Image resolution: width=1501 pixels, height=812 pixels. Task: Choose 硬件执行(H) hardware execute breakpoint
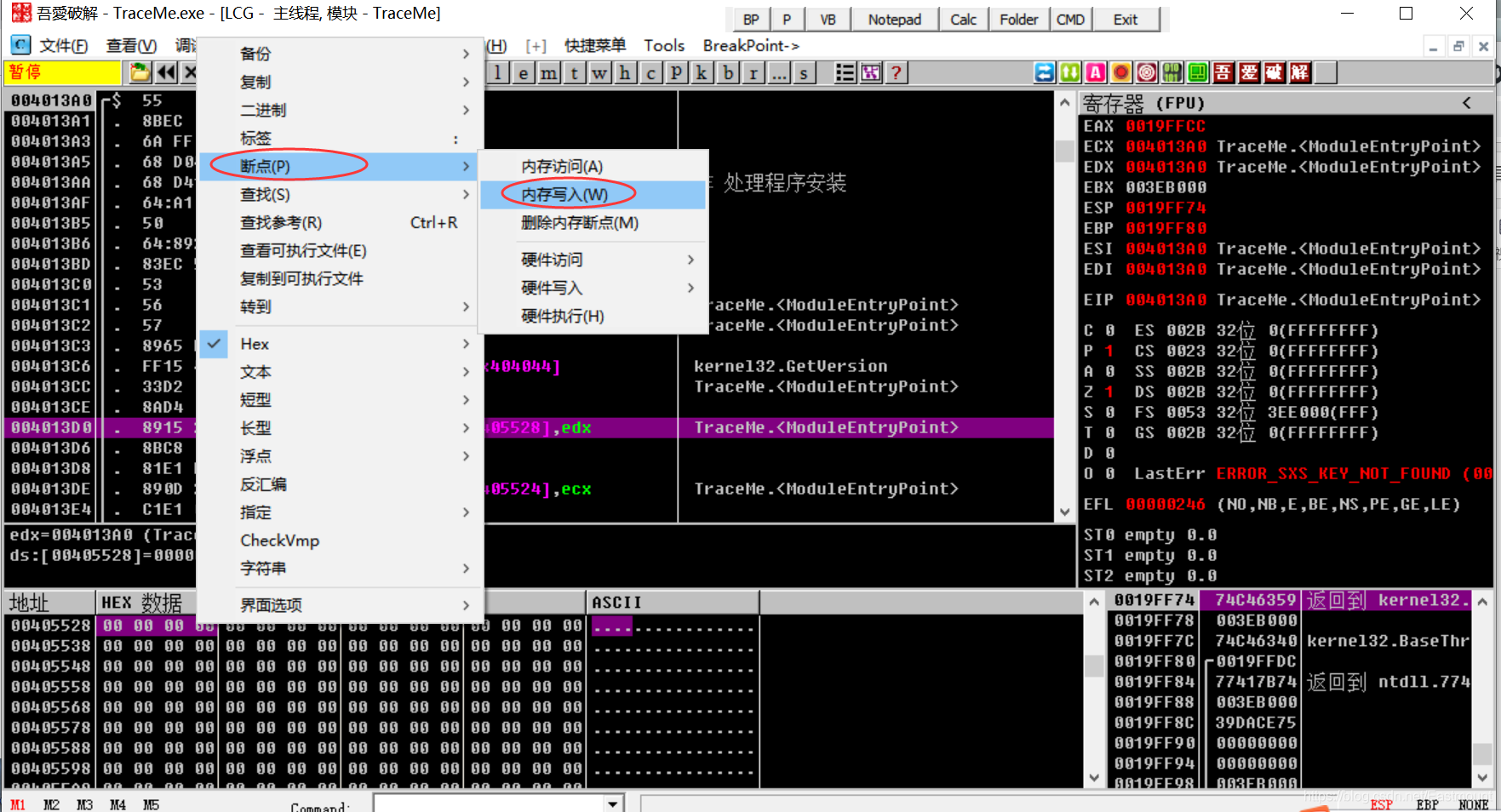(x=593, y=317)
